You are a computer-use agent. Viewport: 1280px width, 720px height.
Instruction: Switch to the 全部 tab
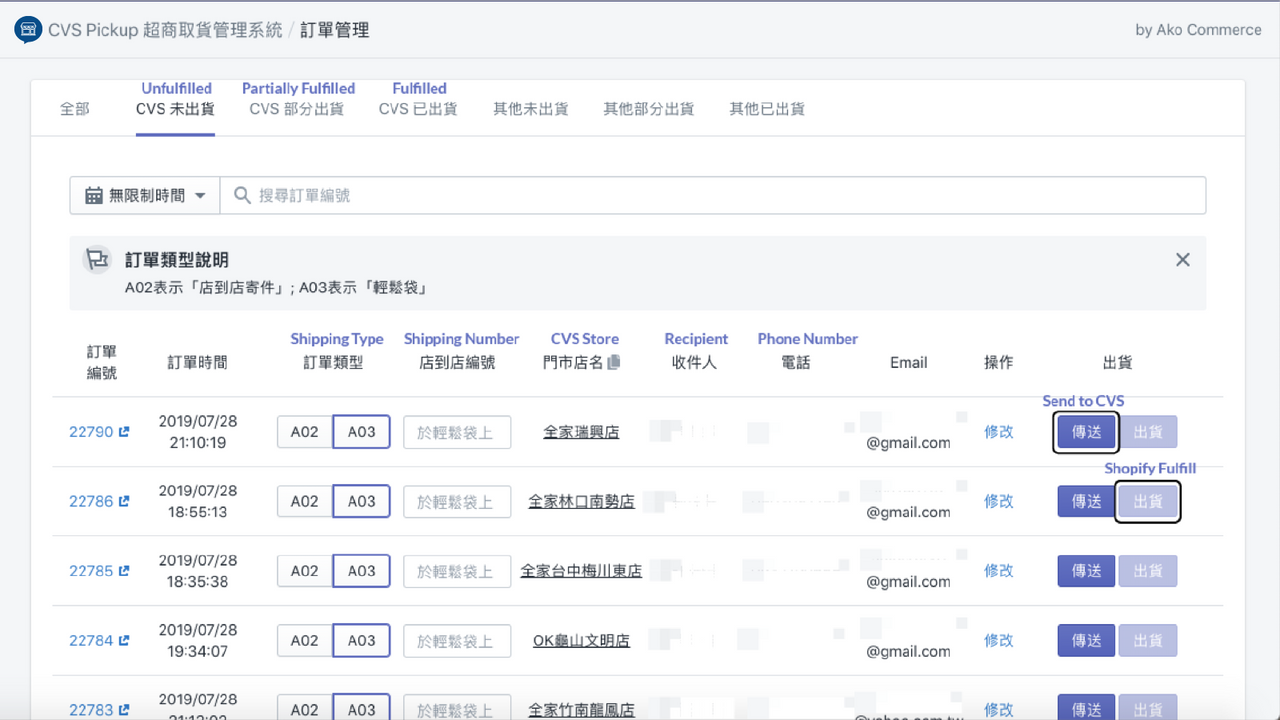75,109
